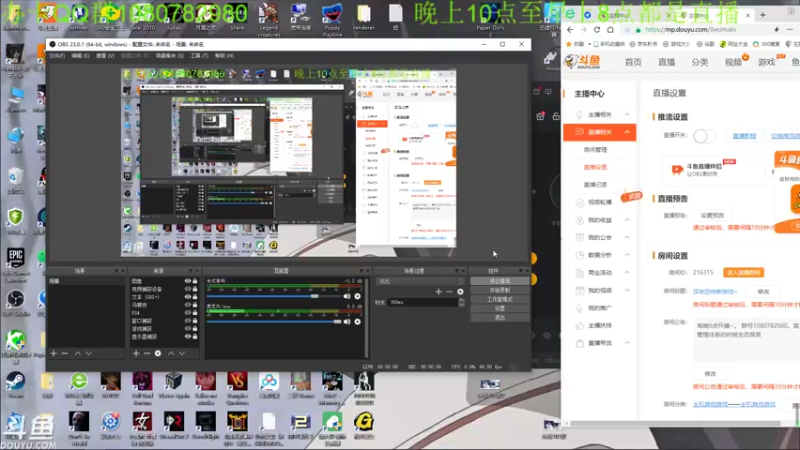The width and height of the screenshot is (800, 450).
Task: Toggle visibility of PS4 source
Action: [188, 313]
